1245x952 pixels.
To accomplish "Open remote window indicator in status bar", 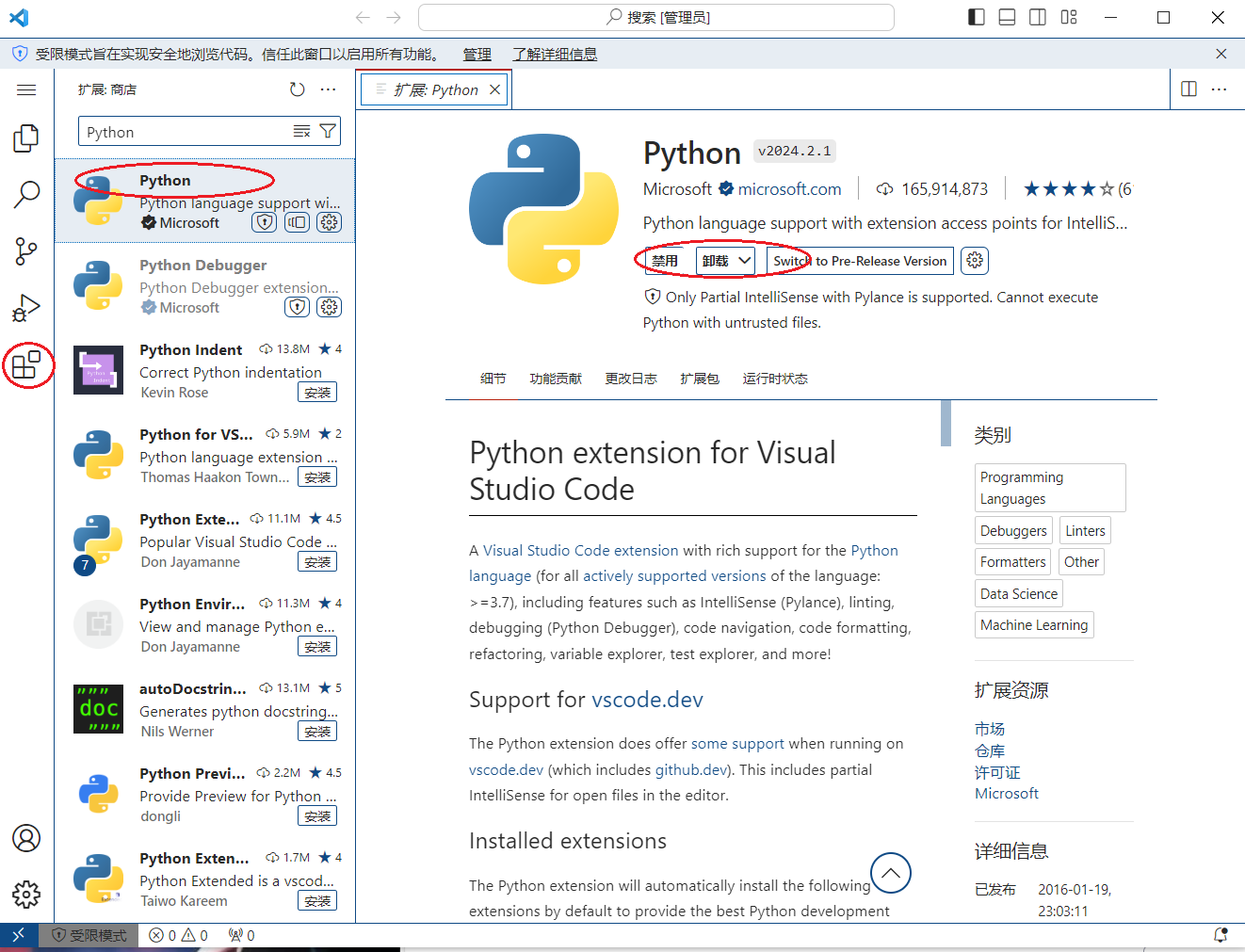I will point(19,935).
